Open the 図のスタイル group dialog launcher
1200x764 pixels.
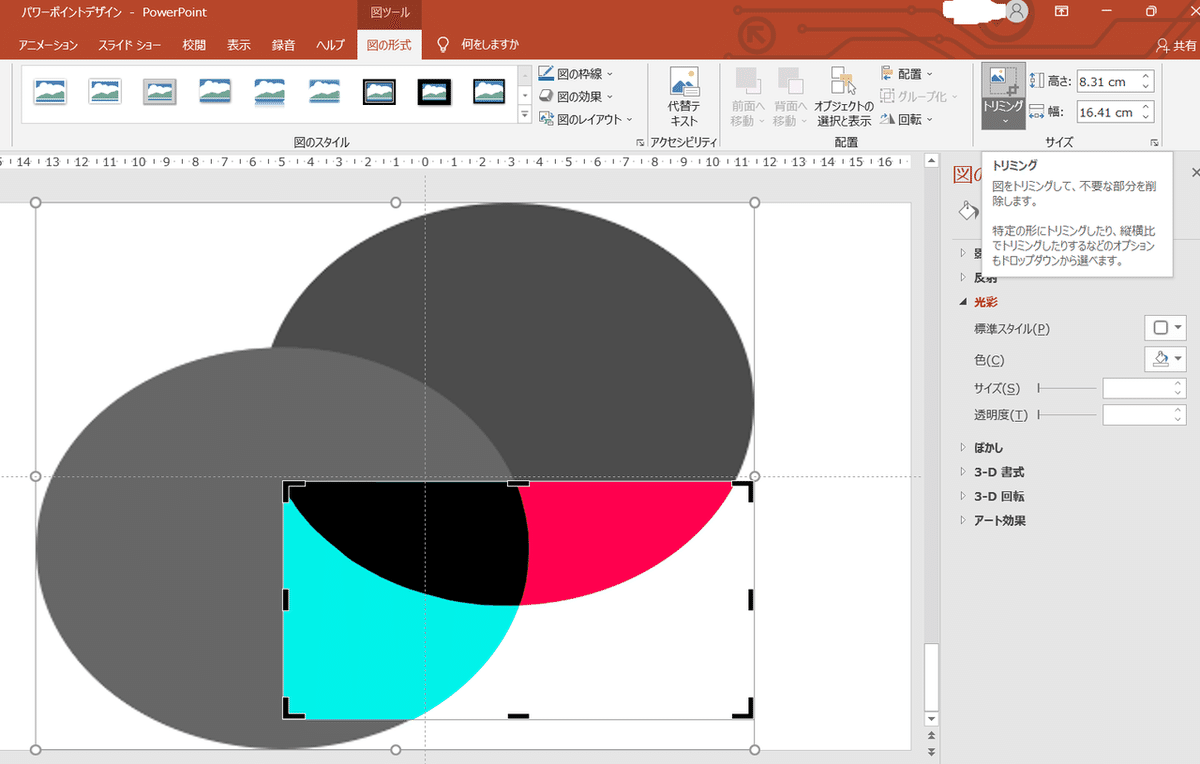point(640,143)
